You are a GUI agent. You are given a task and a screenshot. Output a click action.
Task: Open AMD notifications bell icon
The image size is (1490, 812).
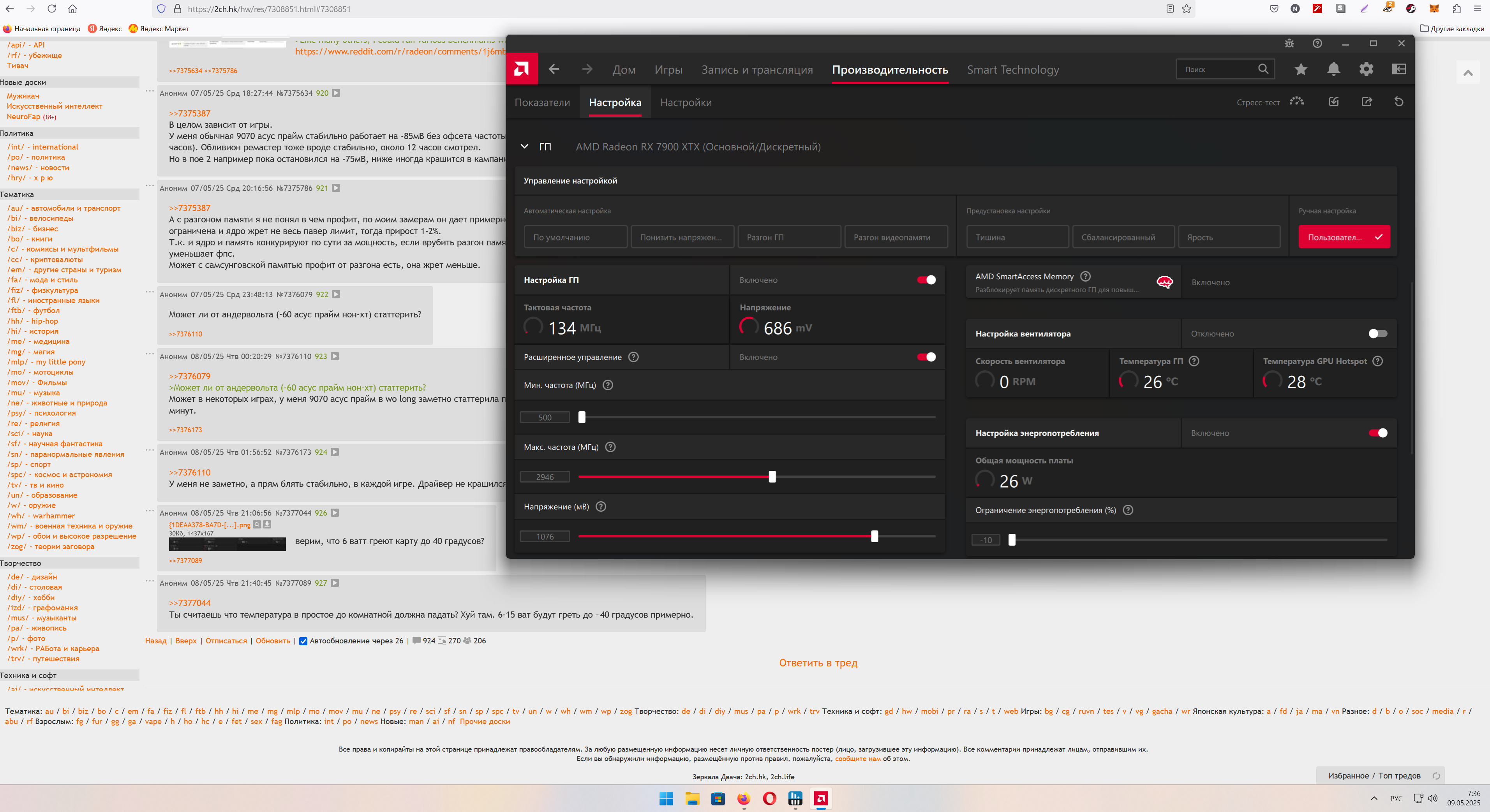(1334, 69)
